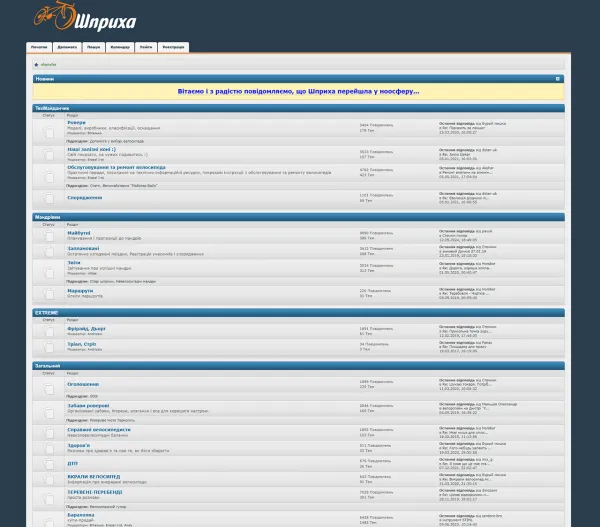
Task: Open the ТехМайданчик category header
Action: pos(52,108)
